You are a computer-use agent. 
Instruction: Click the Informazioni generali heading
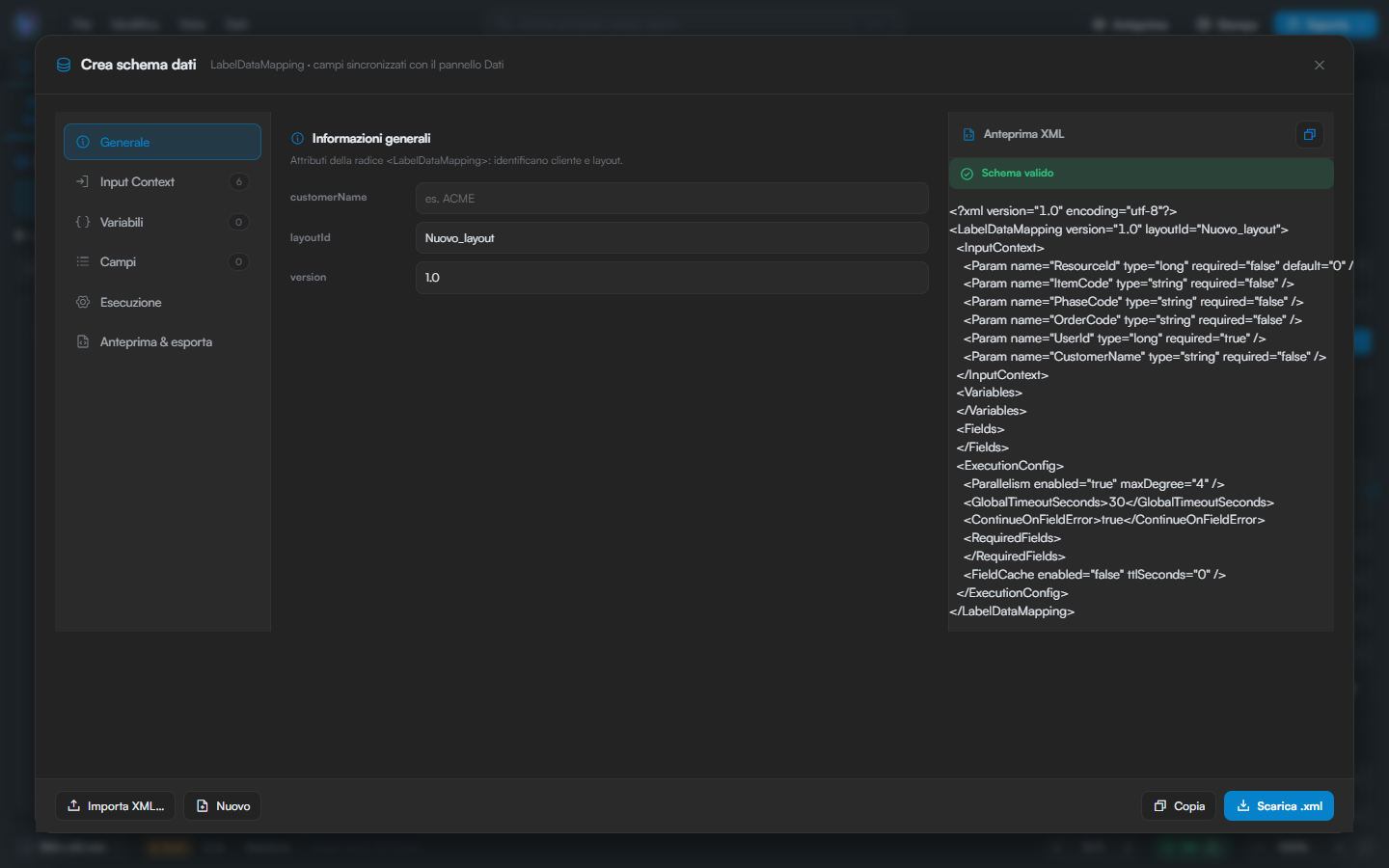click(x=371, y=138)
